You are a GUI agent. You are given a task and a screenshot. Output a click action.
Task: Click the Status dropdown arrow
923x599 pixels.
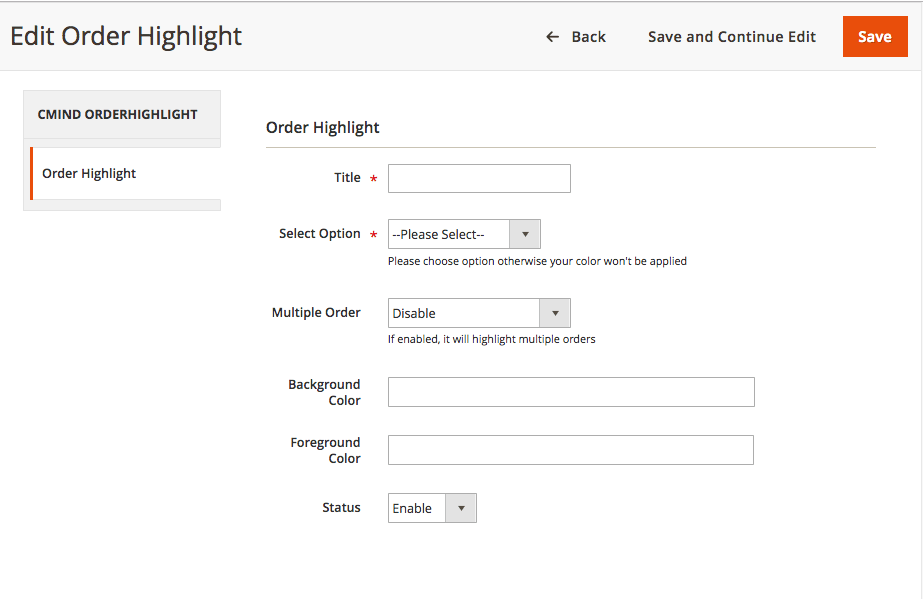[461, 508]
